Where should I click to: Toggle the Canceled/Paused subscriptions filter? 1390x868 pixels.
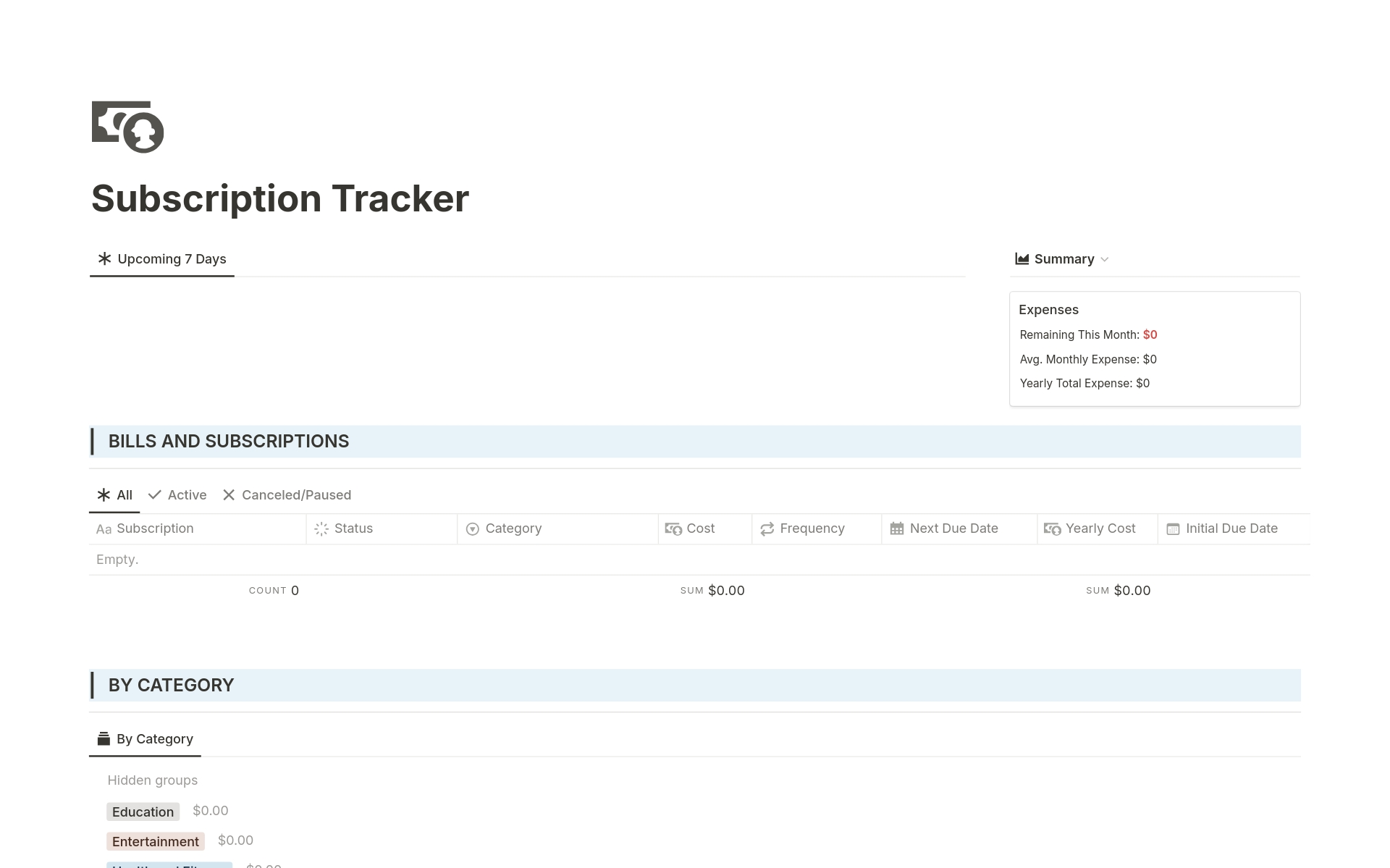pyautogui.click(x=287, y=494)
